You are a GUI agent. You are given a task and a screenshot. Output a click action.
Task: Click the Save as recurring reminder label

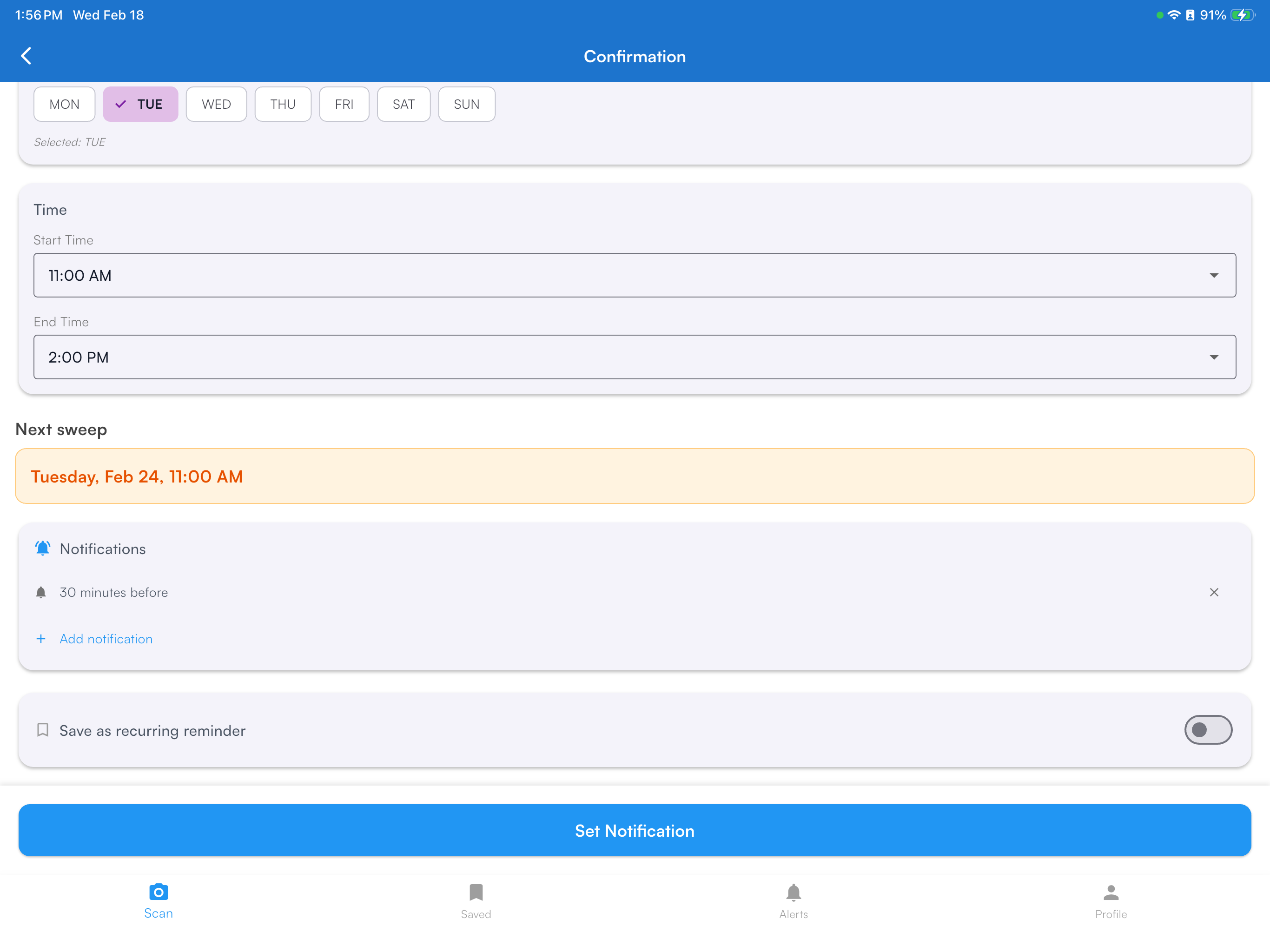point(152,730)
